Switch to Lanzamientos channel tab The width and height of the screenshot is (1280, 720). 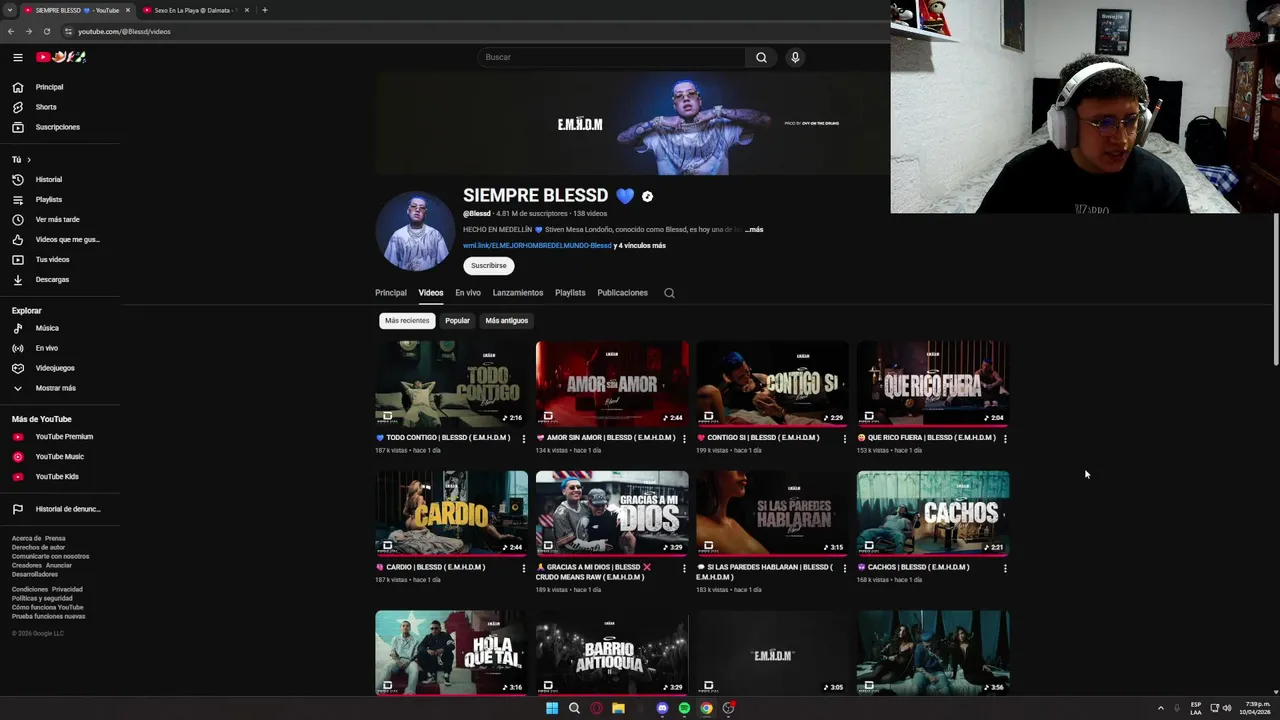click(518, 293)
